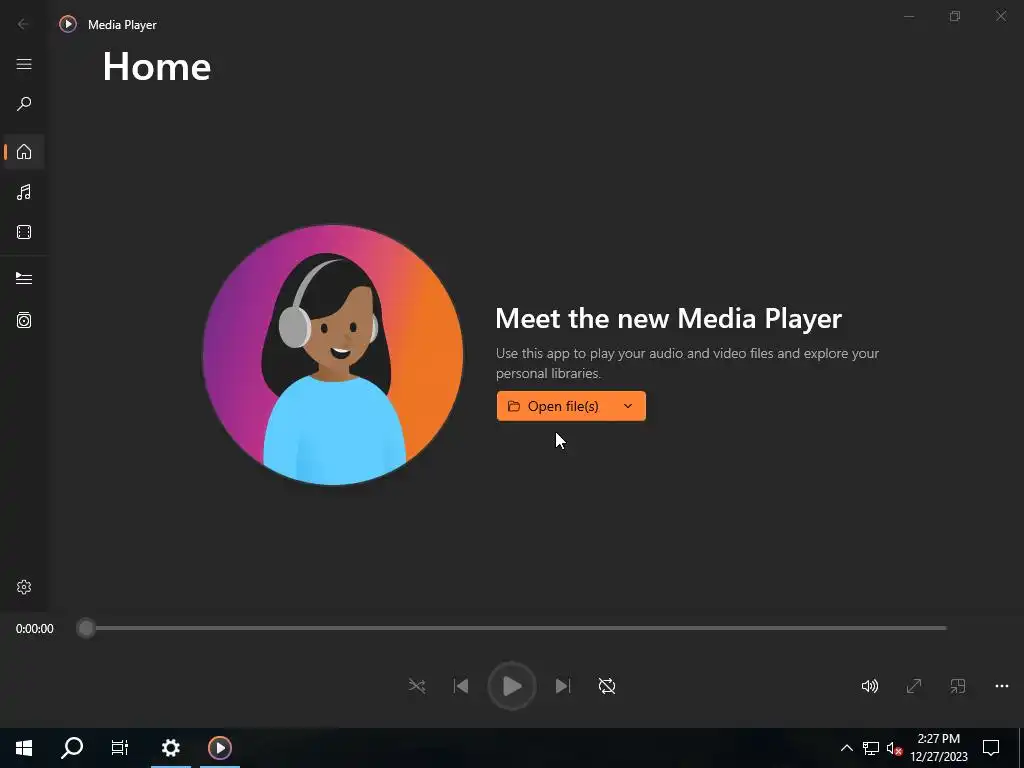
Task: Click the taskbar clock showing 2:27 PM
Action: coord(938,748)
